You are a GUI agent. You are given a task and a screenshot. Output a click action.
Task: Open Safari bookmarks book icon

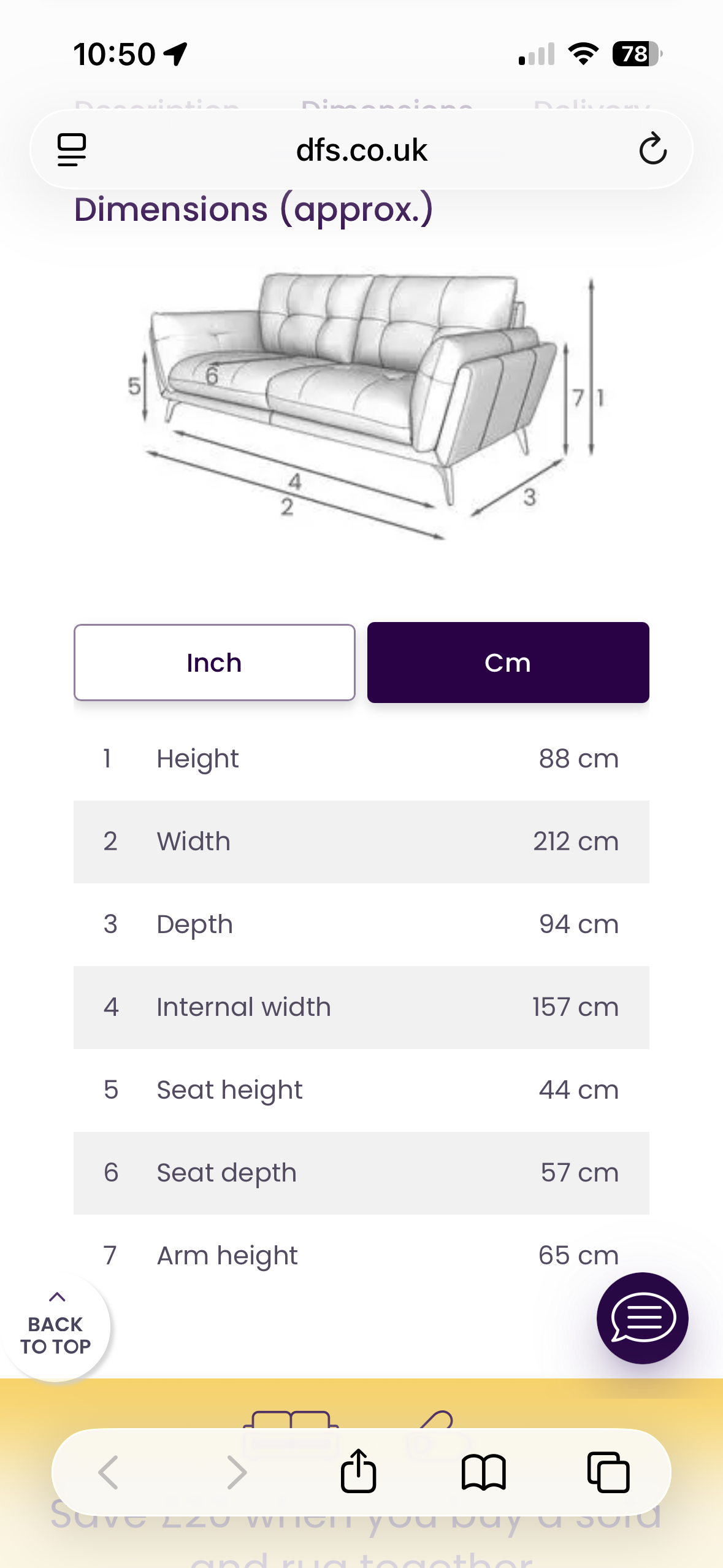pyautogui.click(x=483, y=1472)
